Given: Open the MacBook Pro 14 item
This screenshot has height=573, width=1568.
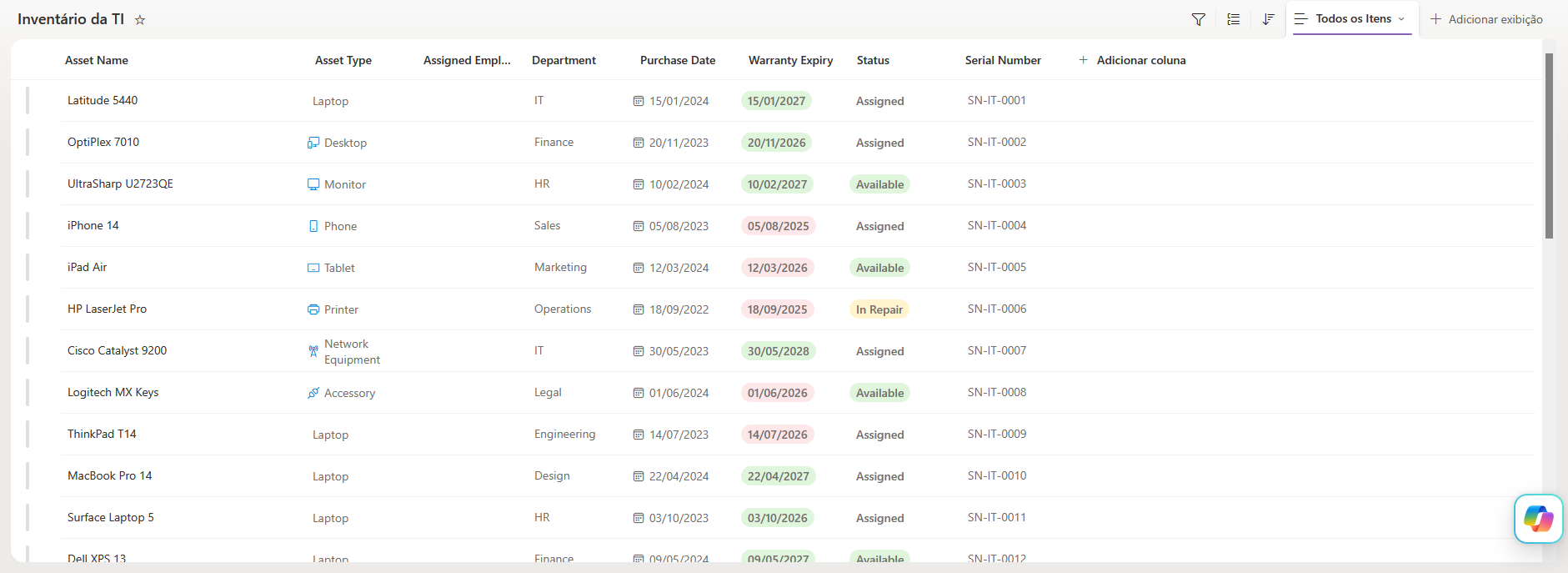Looking at the screenshot, I should 109,475.
